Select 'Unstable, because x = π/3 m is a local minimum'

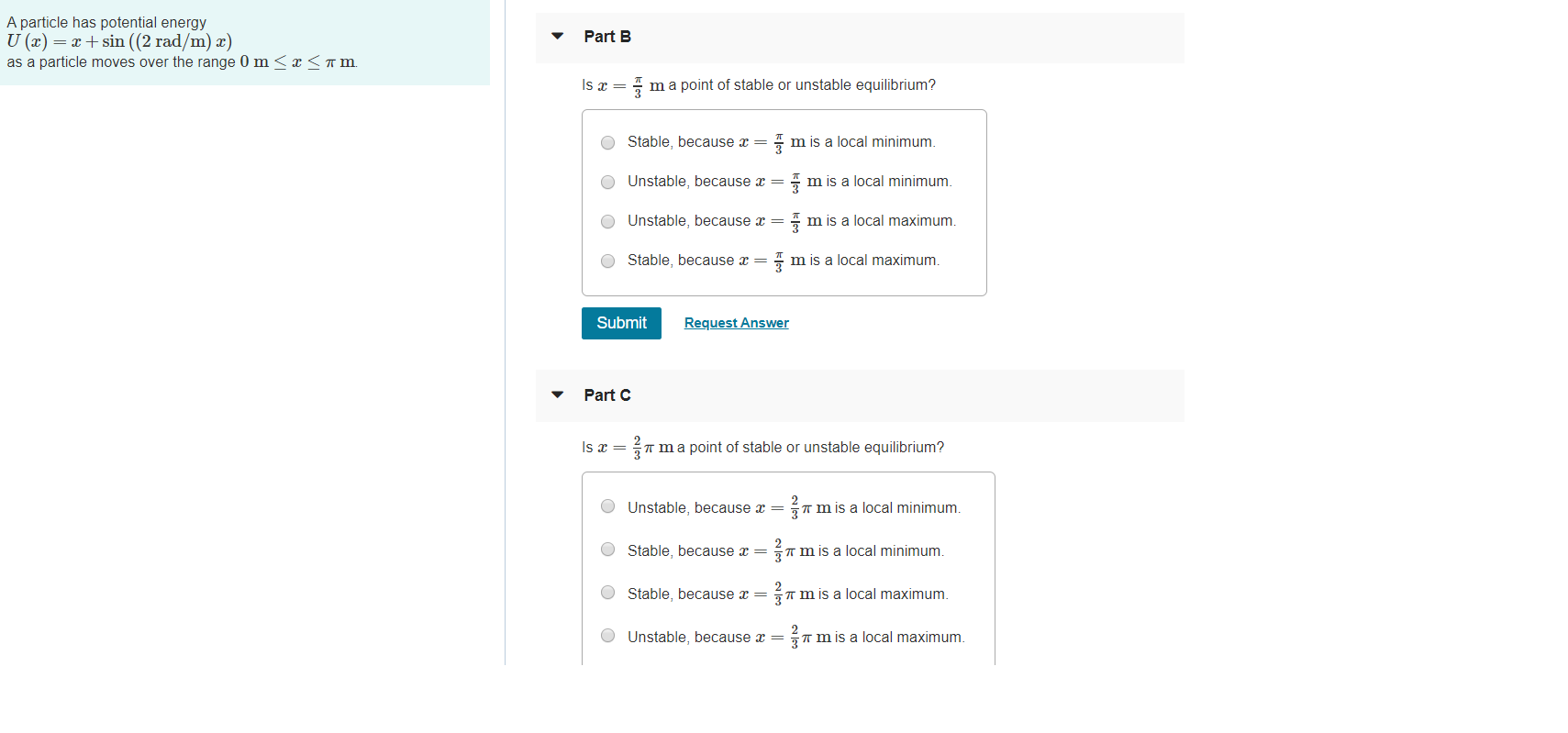607,183
